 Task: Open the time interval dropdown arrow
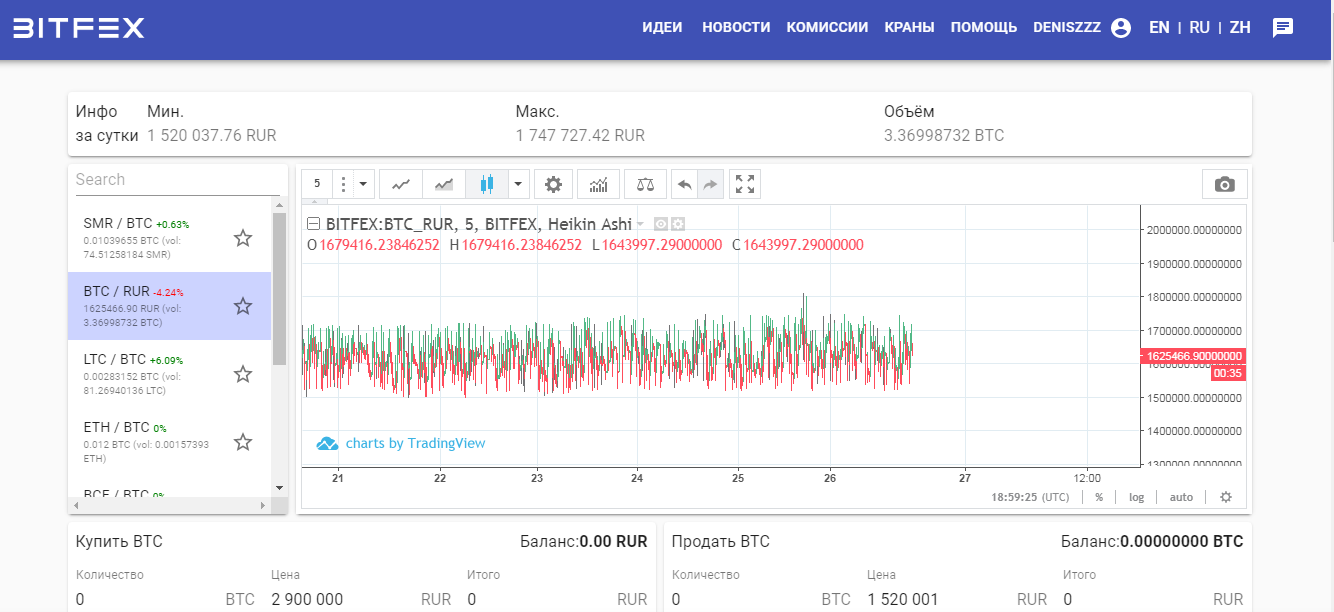[x=363, y=184]
